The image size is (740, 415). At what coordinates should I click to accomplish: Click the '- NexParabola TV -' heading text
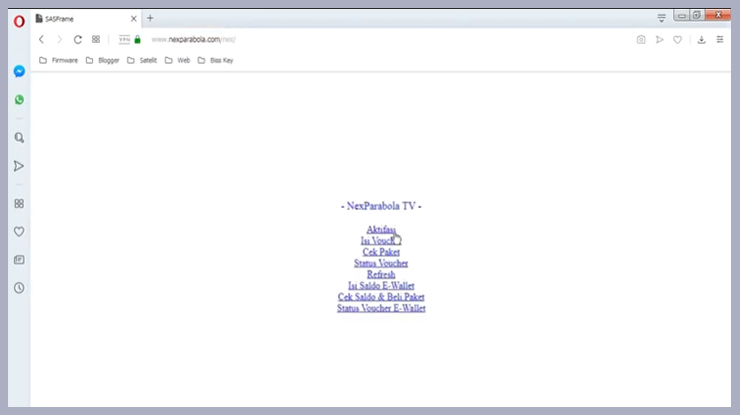(x=381, y=206)
